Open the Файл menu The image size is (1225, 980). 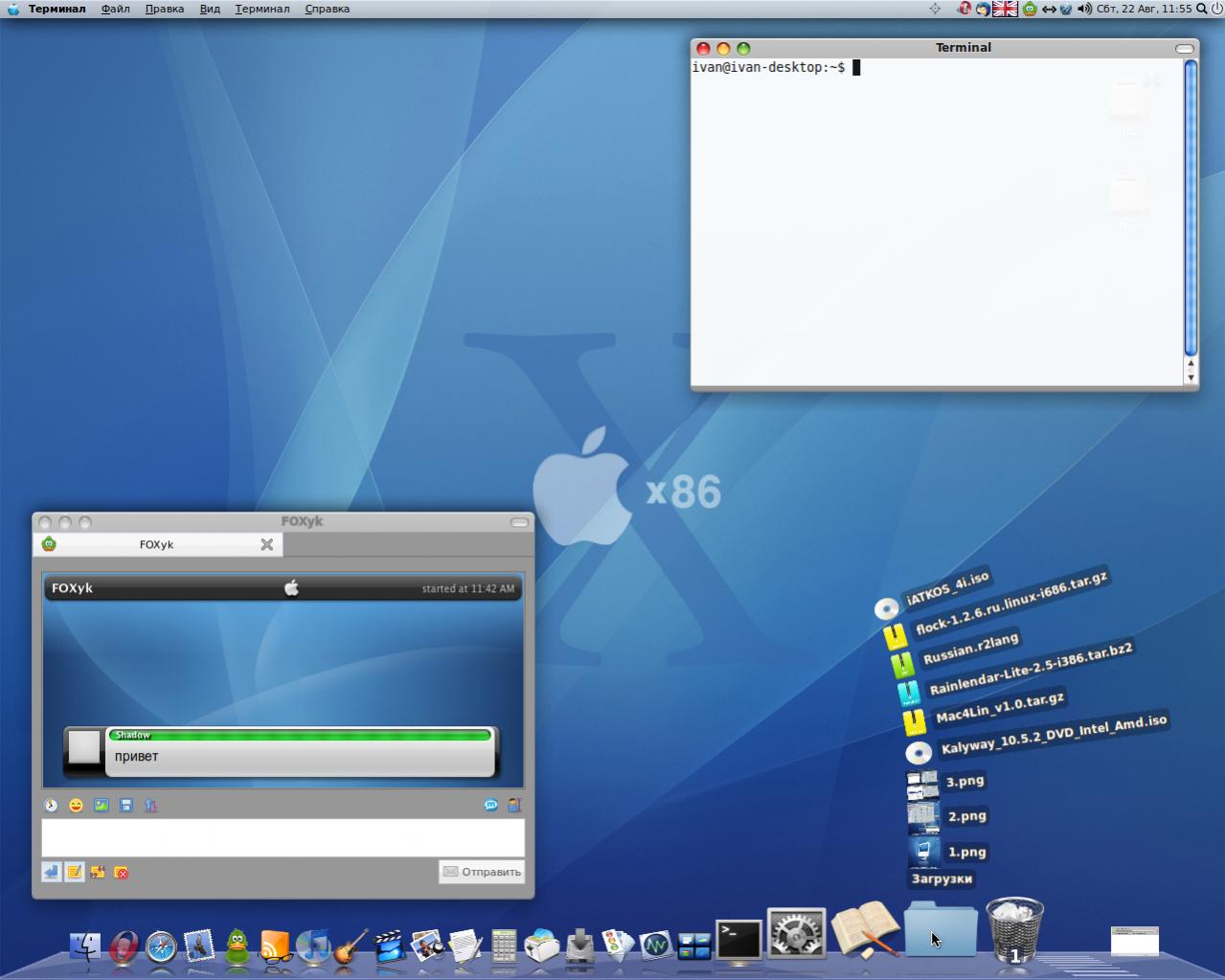(x=116, y=9)
